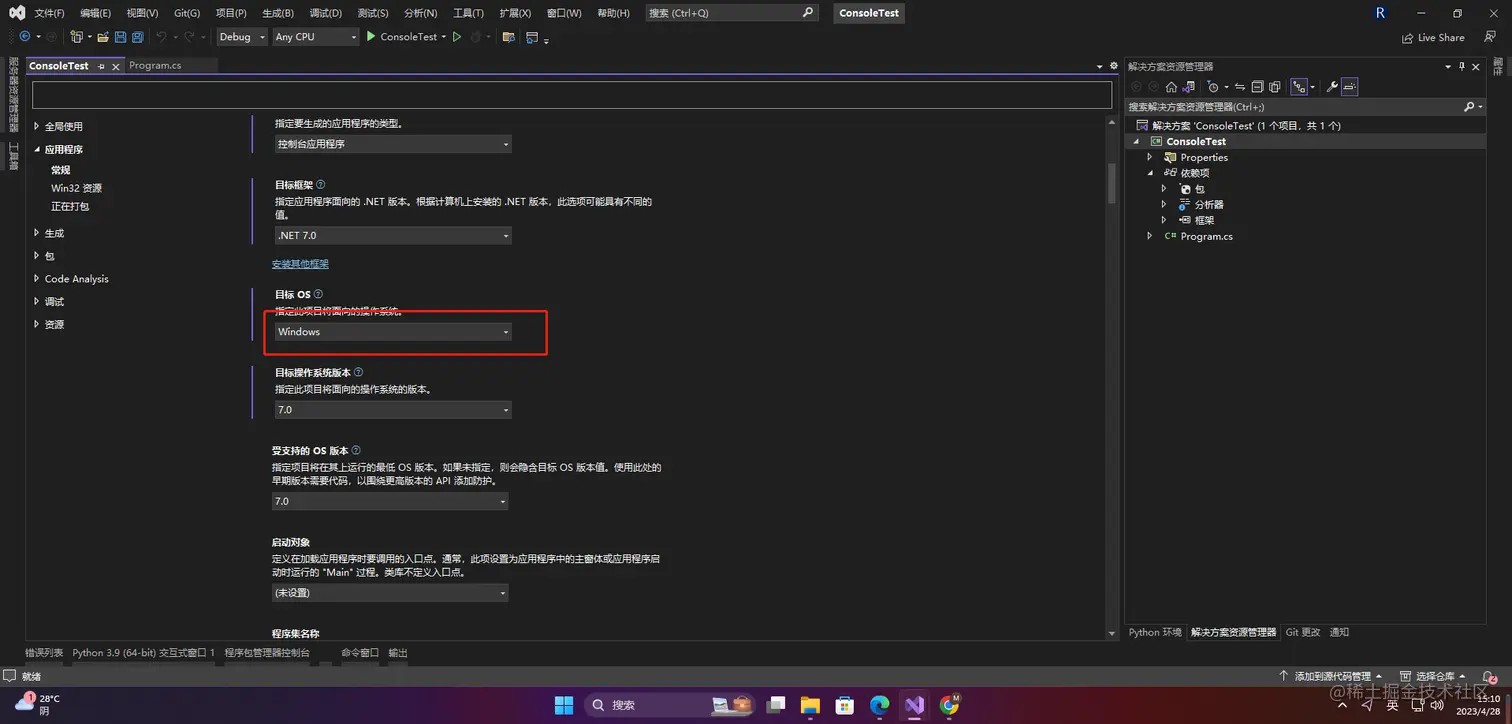Select the Home icon in Solution Explorer toolbar
The height and width of the screenshot is (724, 1512).
tap(1171, 86)
